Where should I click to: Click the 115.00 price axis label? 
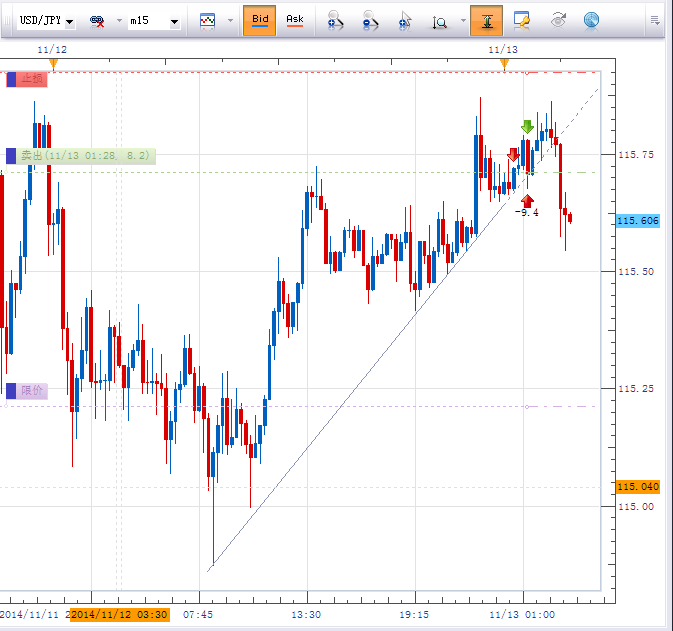pos(636,507)
